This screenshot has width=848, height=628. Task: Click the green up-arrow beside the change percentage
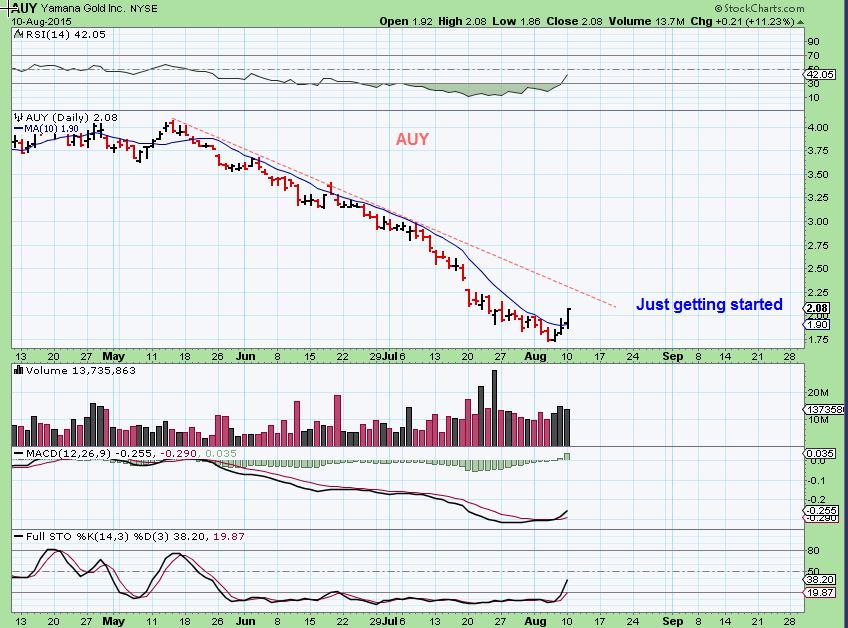point(800,22)
